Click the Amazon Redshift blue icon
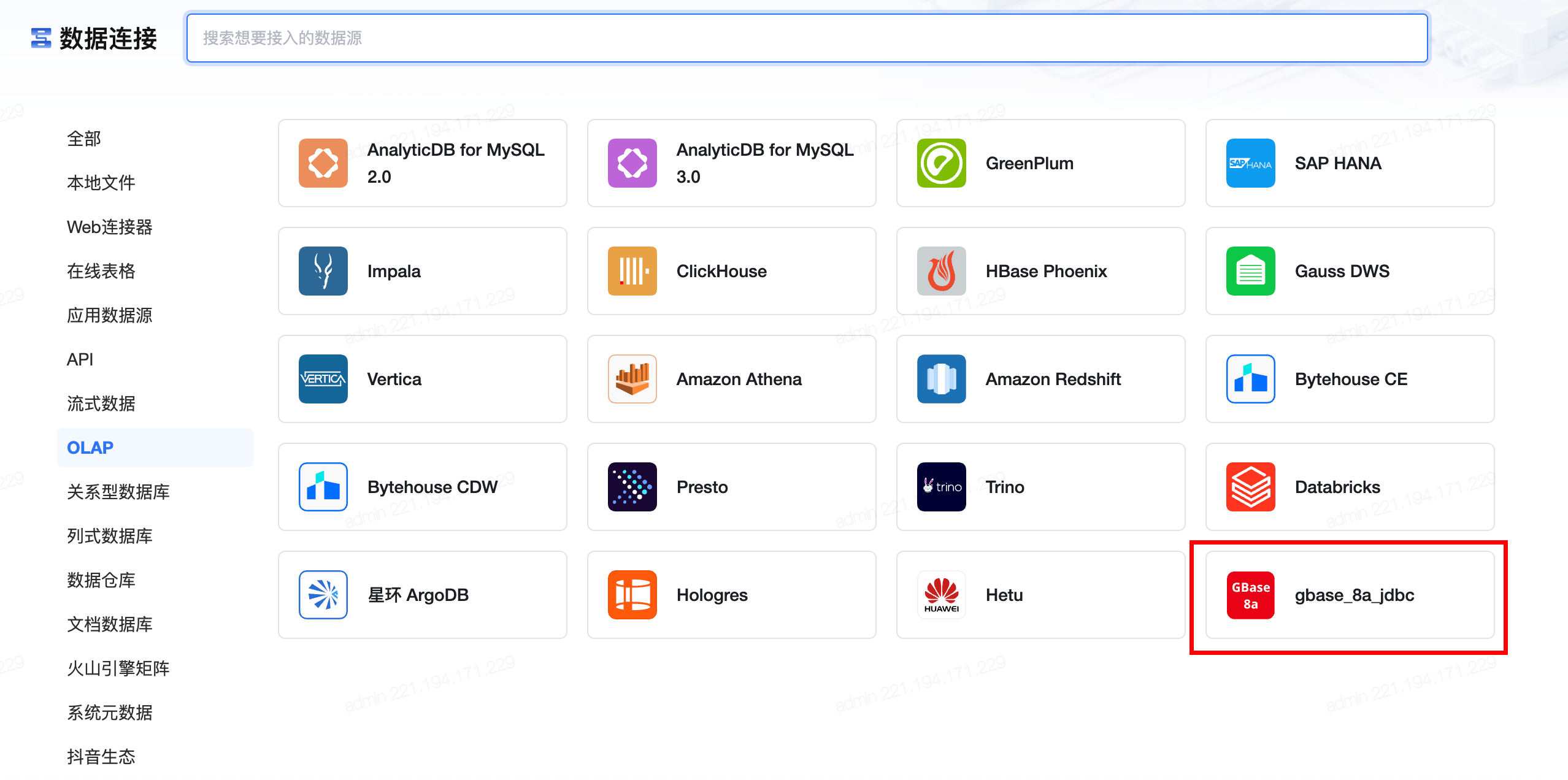 pos(942,379)
